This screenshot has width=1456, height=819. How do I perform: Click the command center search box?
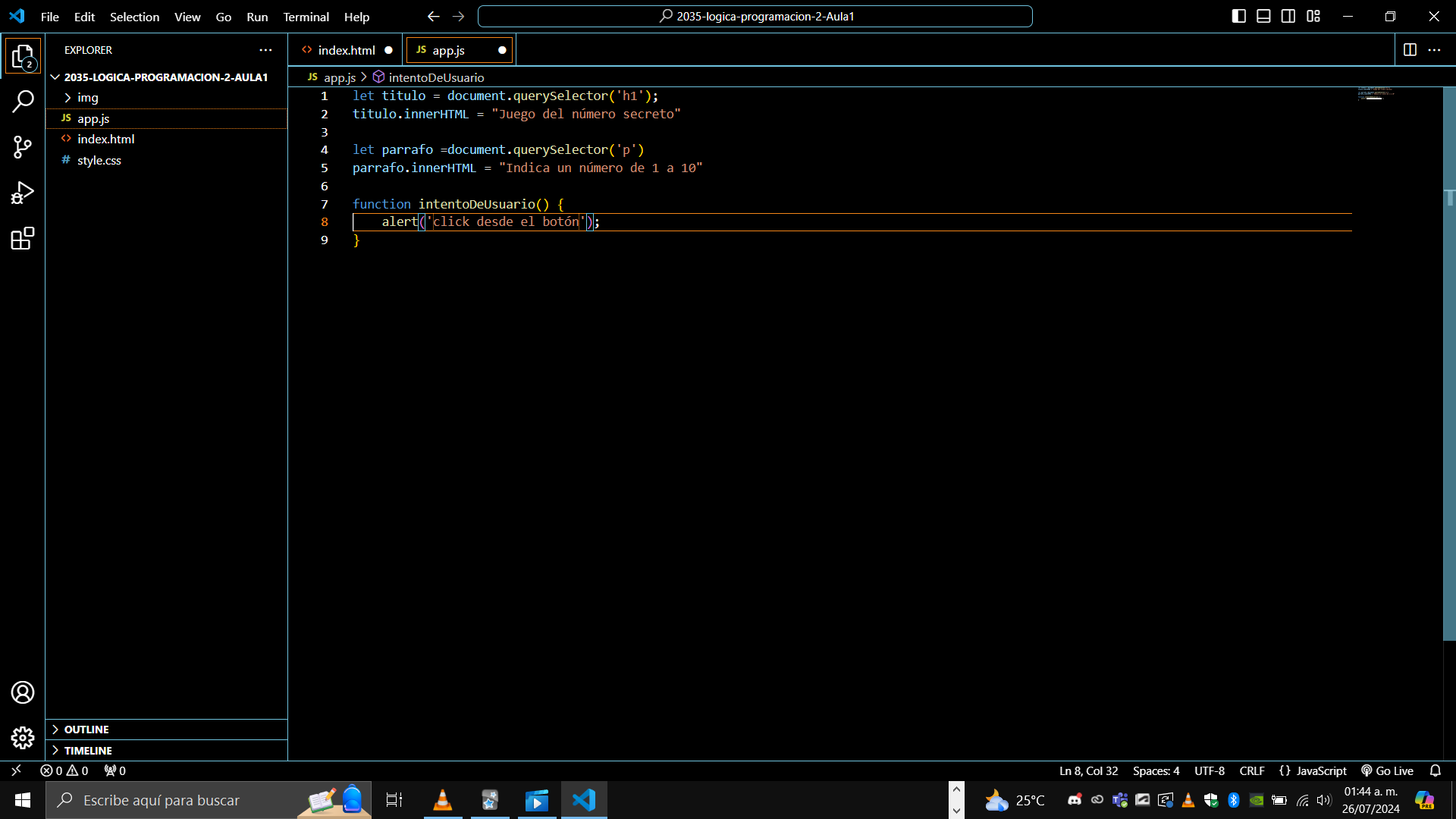[x=755, y=16]
